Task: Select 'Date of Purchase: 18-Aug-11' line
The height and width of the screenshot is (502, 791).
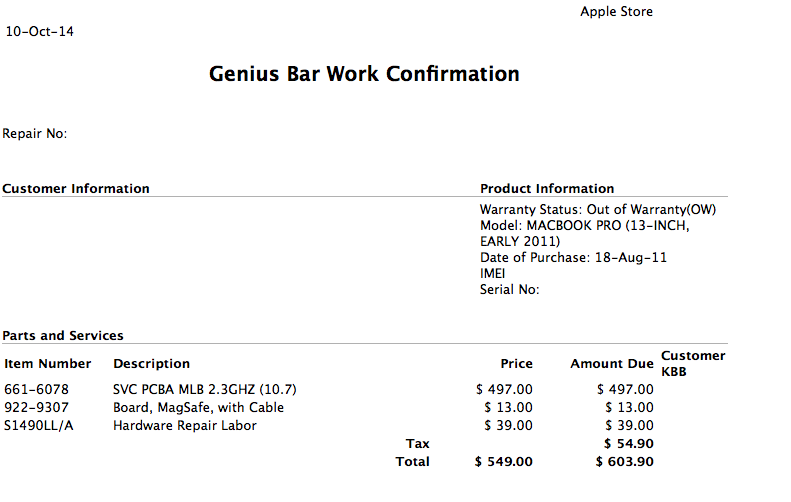Action: click(573, 257)
